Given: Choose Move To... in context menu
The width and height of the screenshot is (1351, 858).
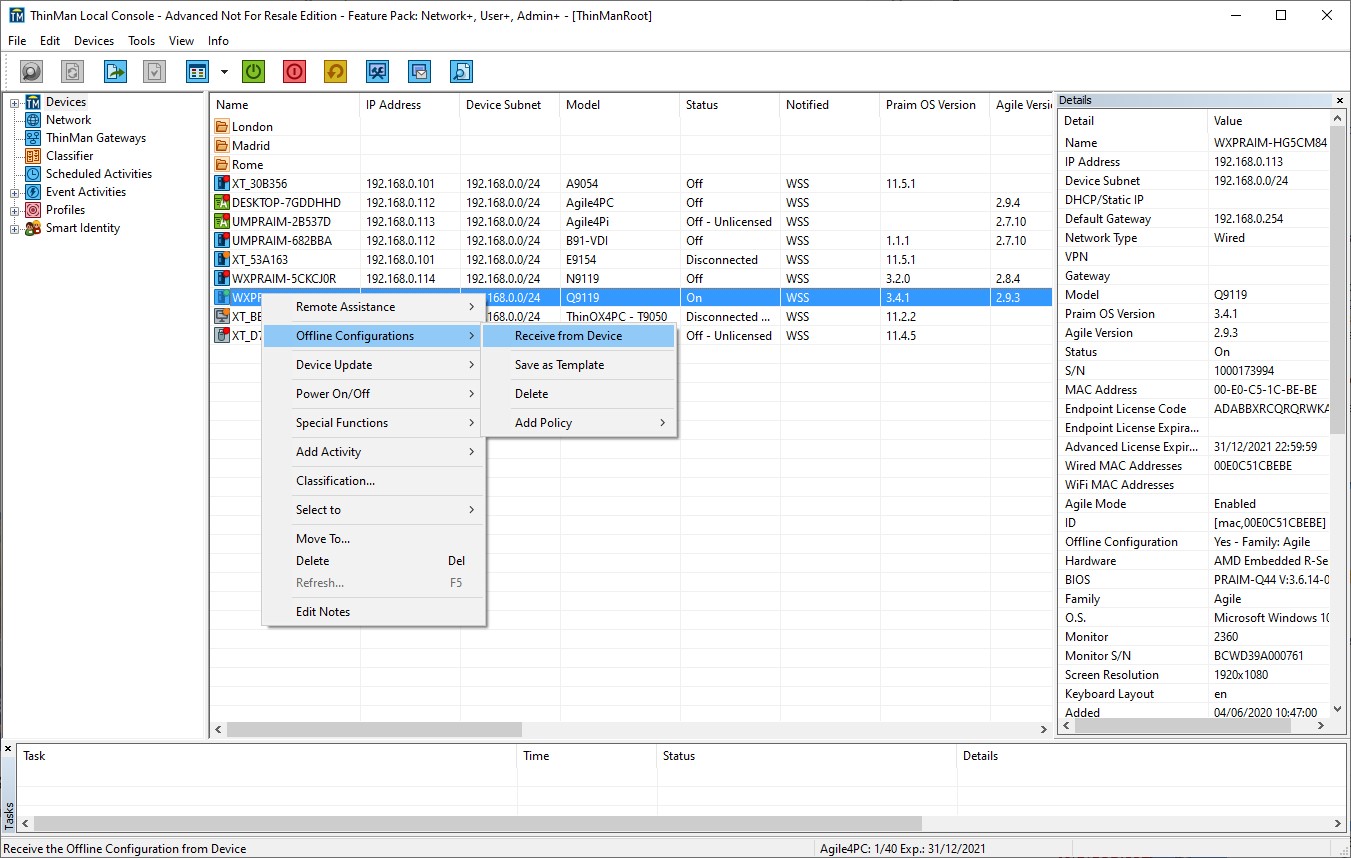Looking at the screenshot, I should click(x=374, y=539).
